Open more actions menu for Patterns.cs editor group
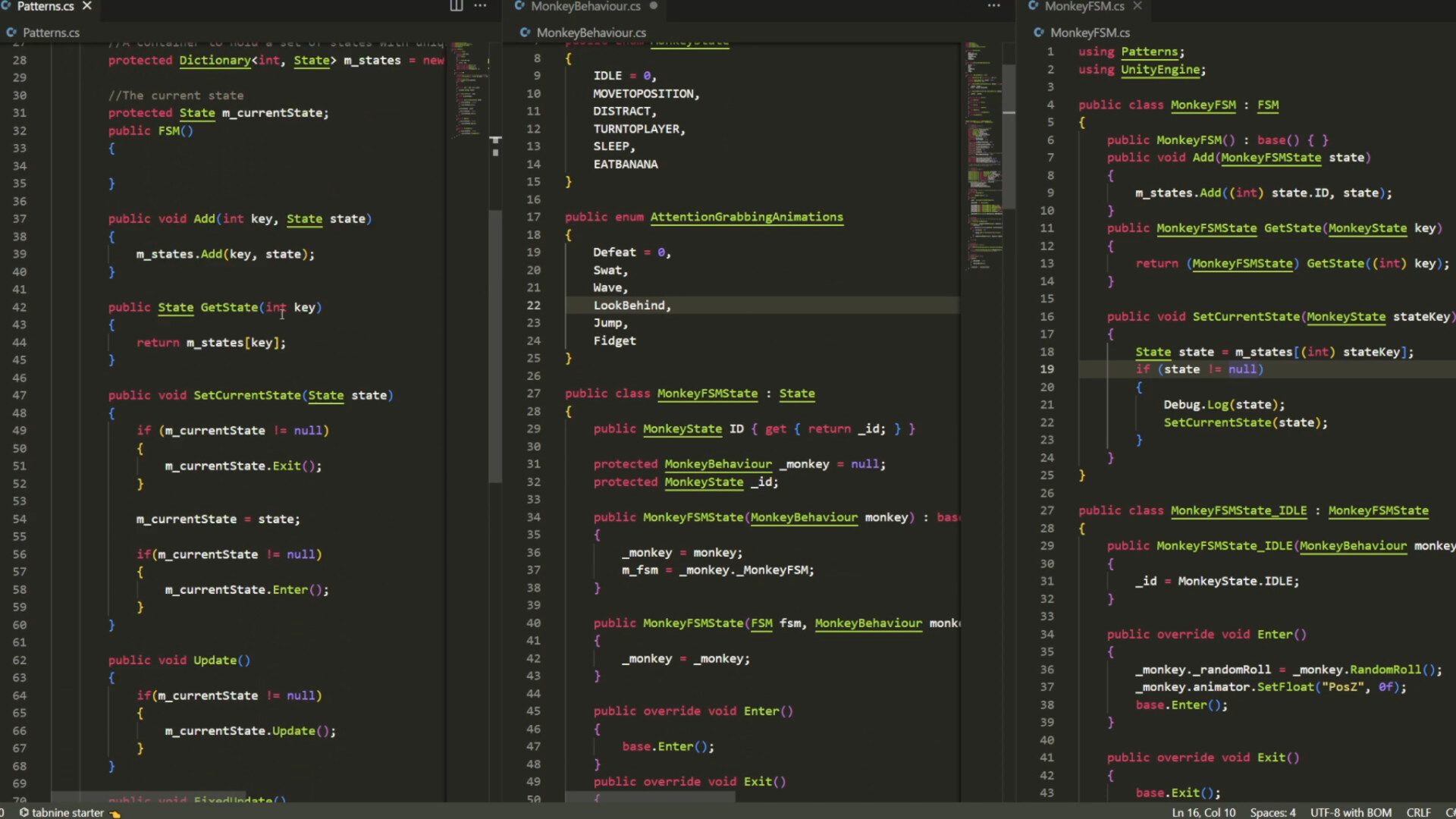1456x819 pixels. (x=480, y=6)
